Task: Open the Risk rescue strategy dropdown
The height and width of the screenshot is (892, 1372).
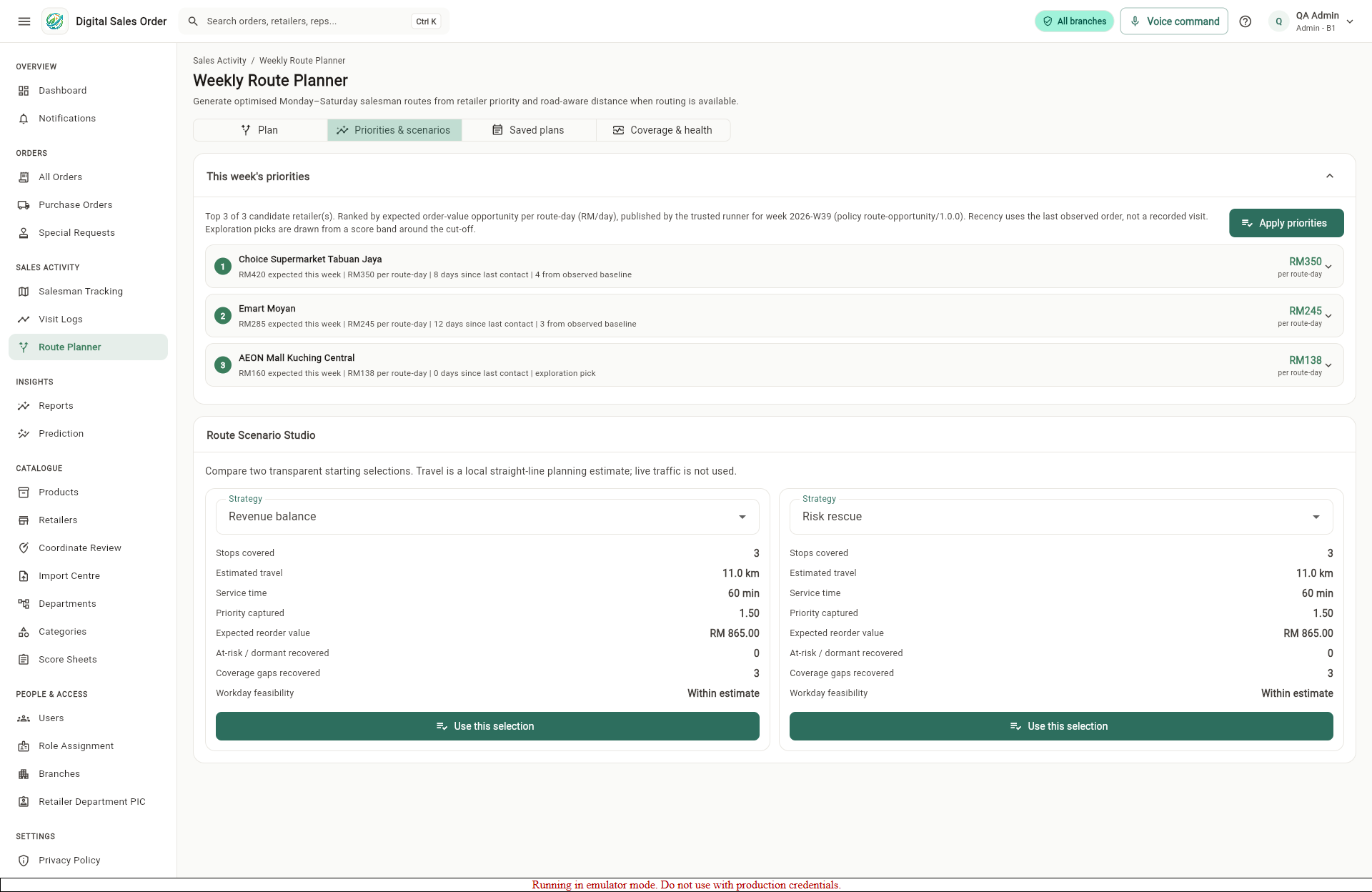Action: [1061, 517]
